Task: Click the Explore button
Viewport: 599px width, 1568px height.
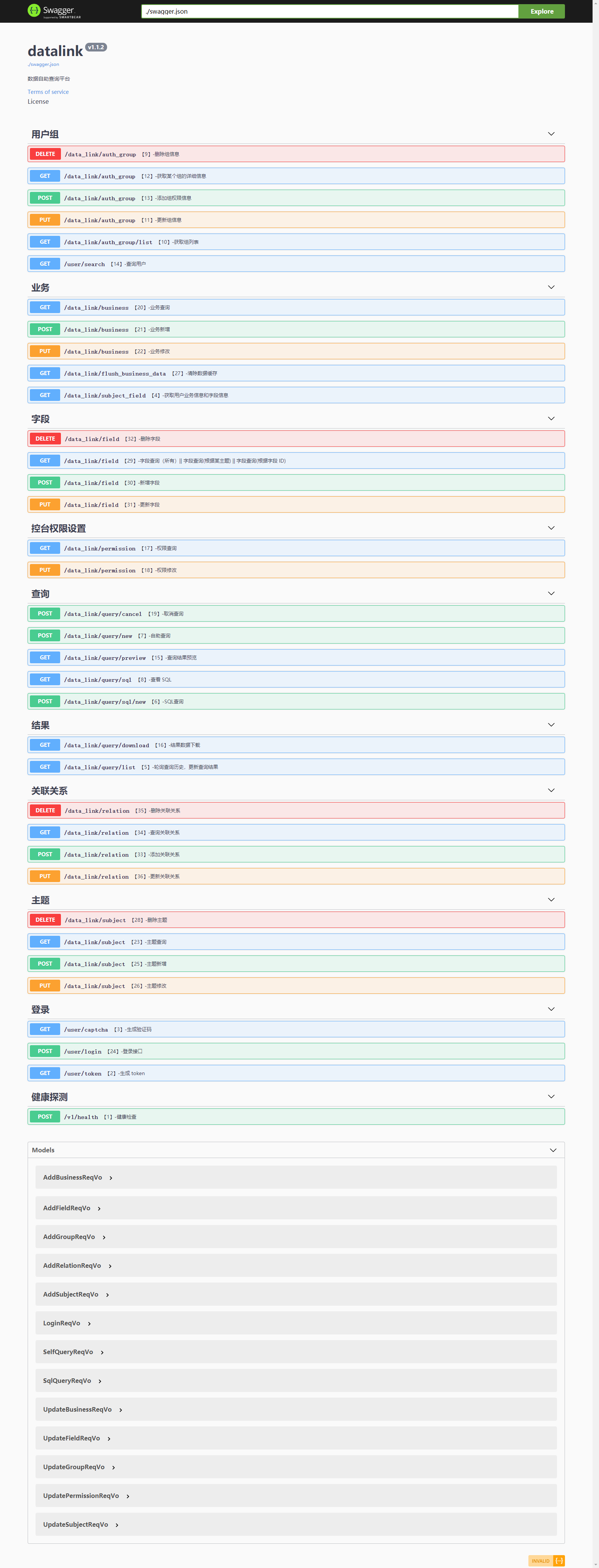Action: 541,11
